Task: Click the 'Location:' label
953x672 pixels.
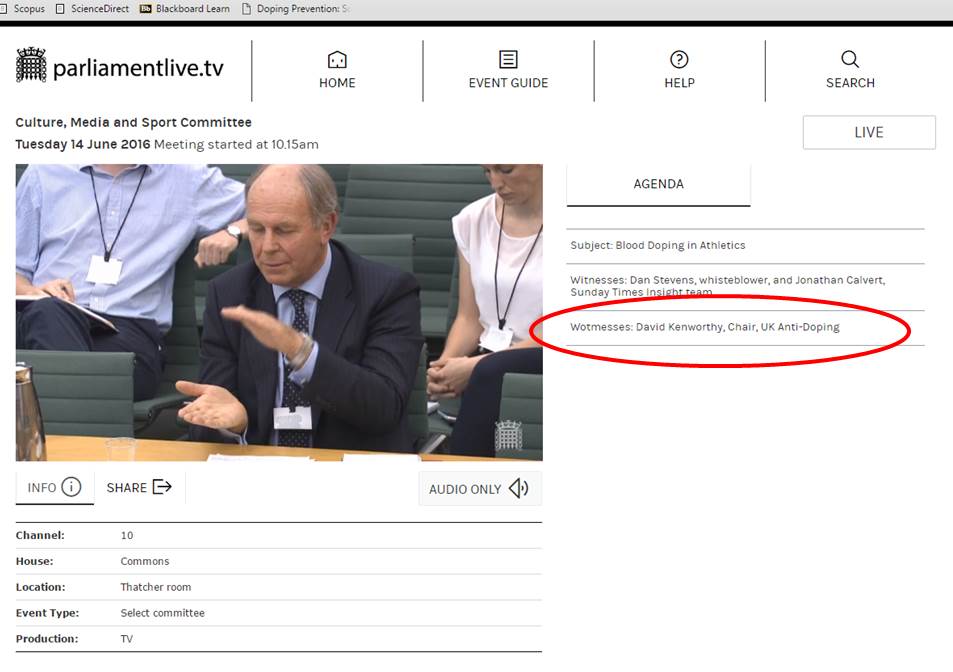Action: 41,587
